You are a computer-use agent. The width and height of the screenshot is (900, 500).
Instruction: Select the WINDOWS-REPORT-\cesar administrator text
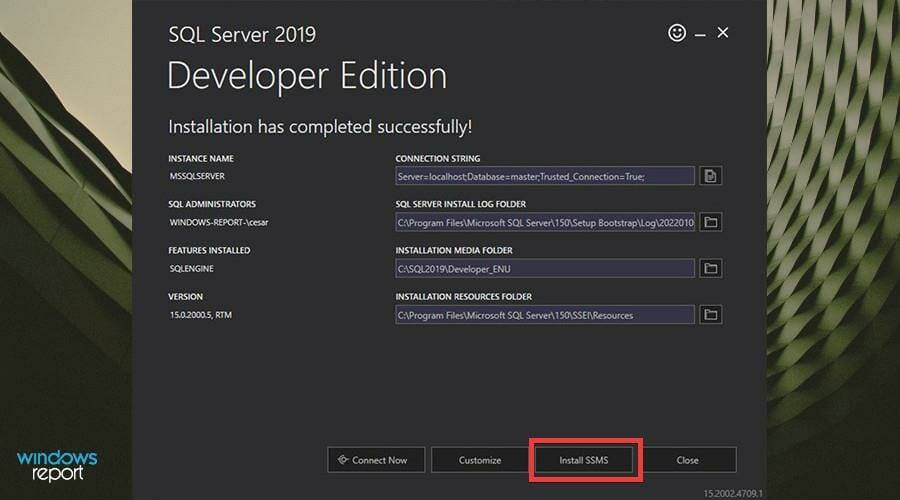[219, 222]
